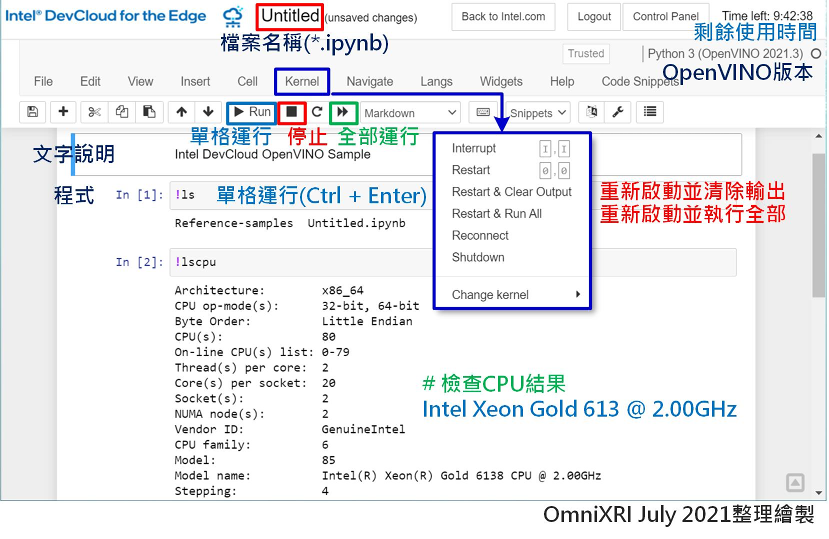829x539 pixels.
Task: Choose Shutdown from the Kernel menu
Action: coord(512,257)
